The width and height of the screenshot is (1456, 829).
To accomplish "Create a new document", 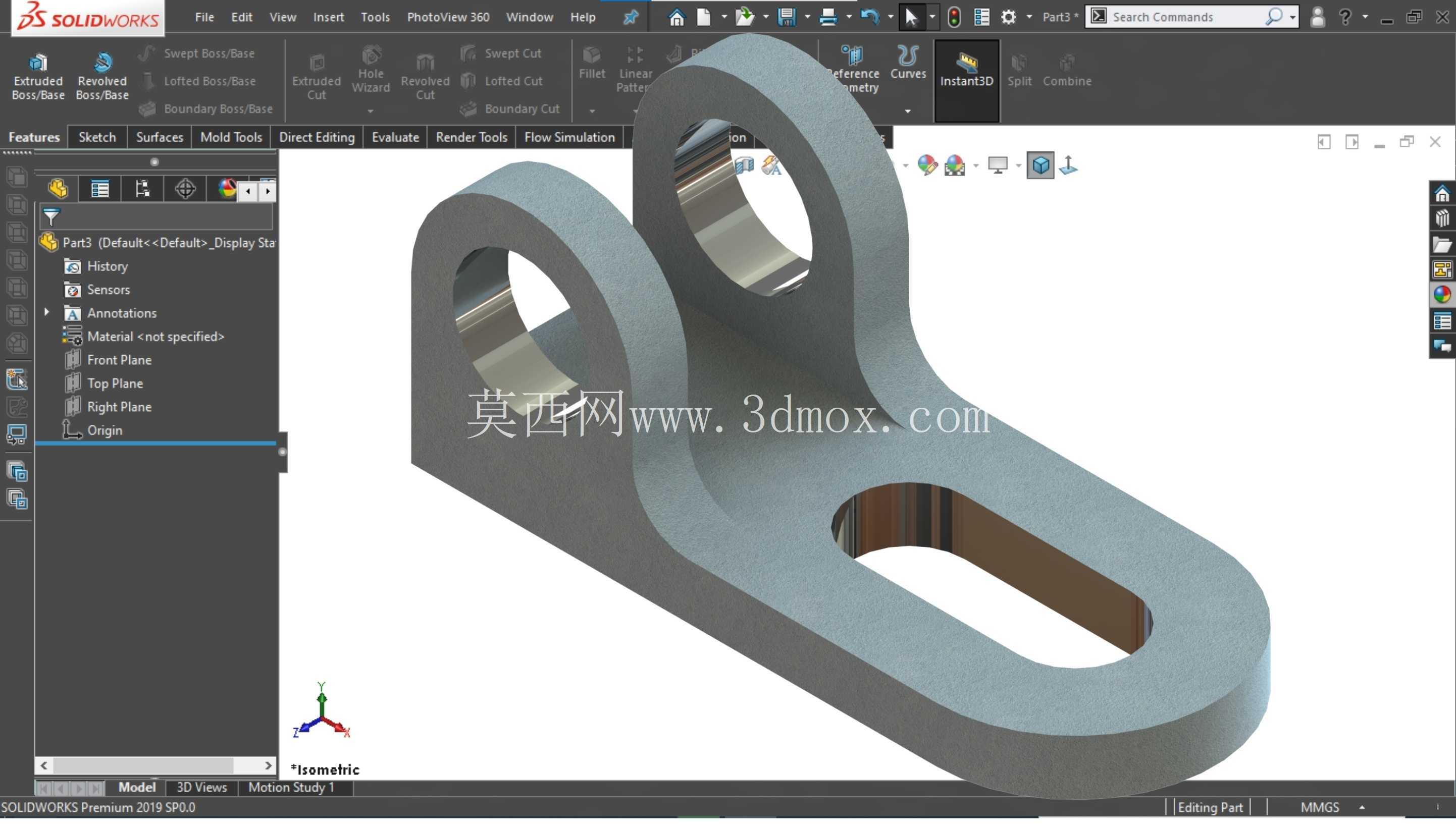I will pyautogui.click(x=703, y=17).
